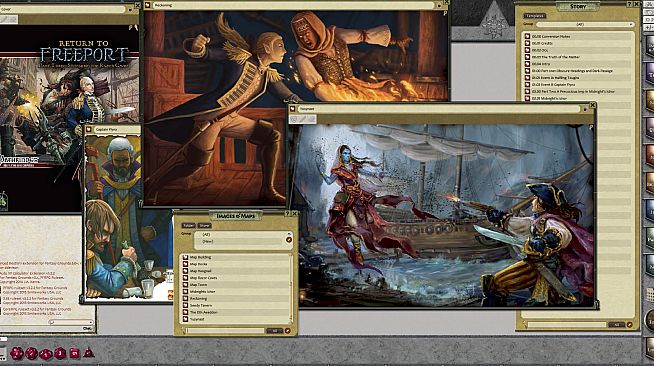Click the add button at Story window bottom
This screenshot has width=654, height=366.
[616, 324]
